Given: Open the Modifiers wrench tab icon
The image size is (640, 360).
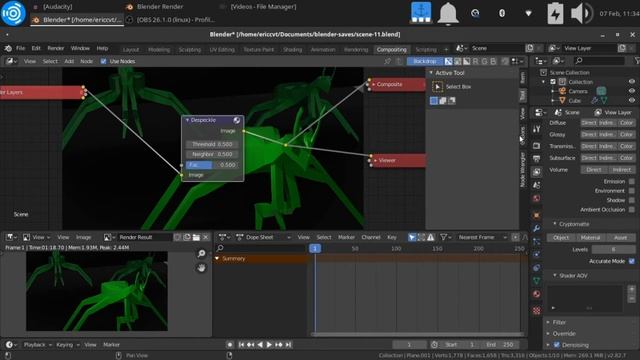Looking at the screenshot, I should pyautogui.click(x=537, y=228).
